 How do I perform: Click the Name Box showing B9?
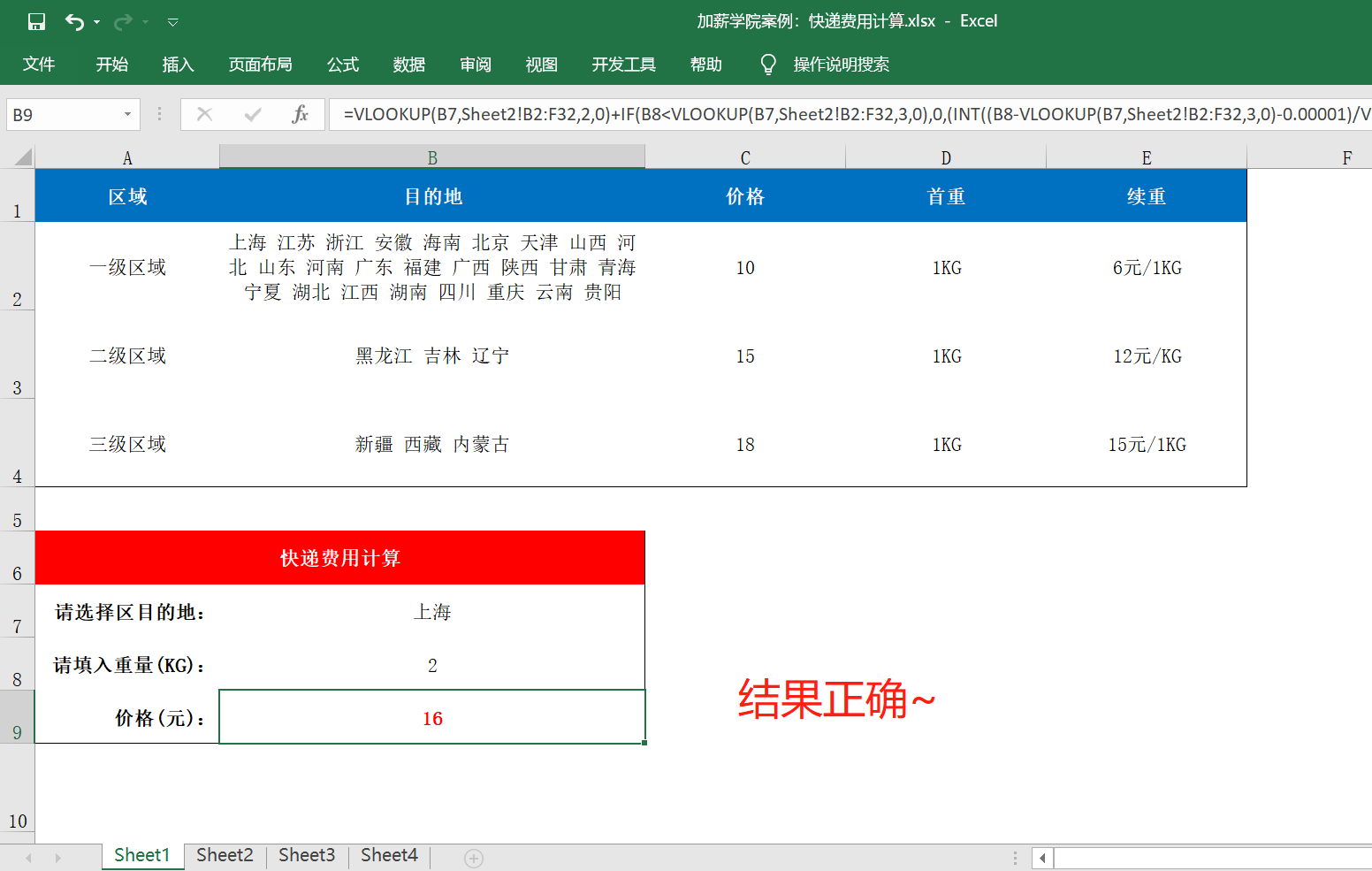[x=62, y=115]
